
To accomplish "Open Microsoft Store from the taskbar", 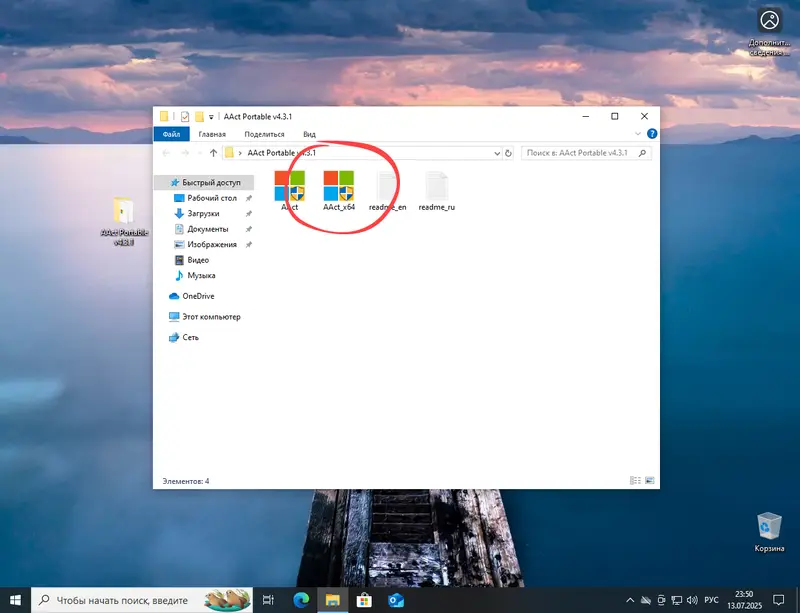I will pos(364,600).
